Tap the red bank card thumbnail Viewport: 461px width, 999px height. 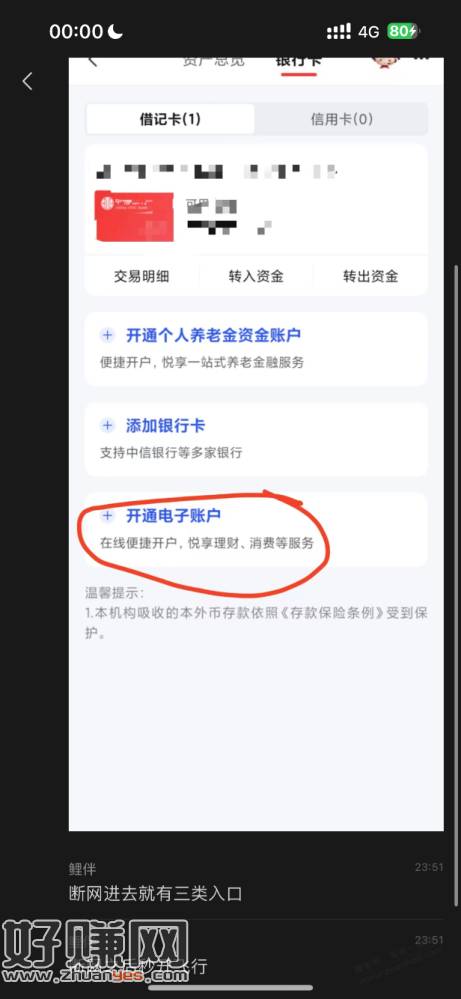click(x=134, y=217)
